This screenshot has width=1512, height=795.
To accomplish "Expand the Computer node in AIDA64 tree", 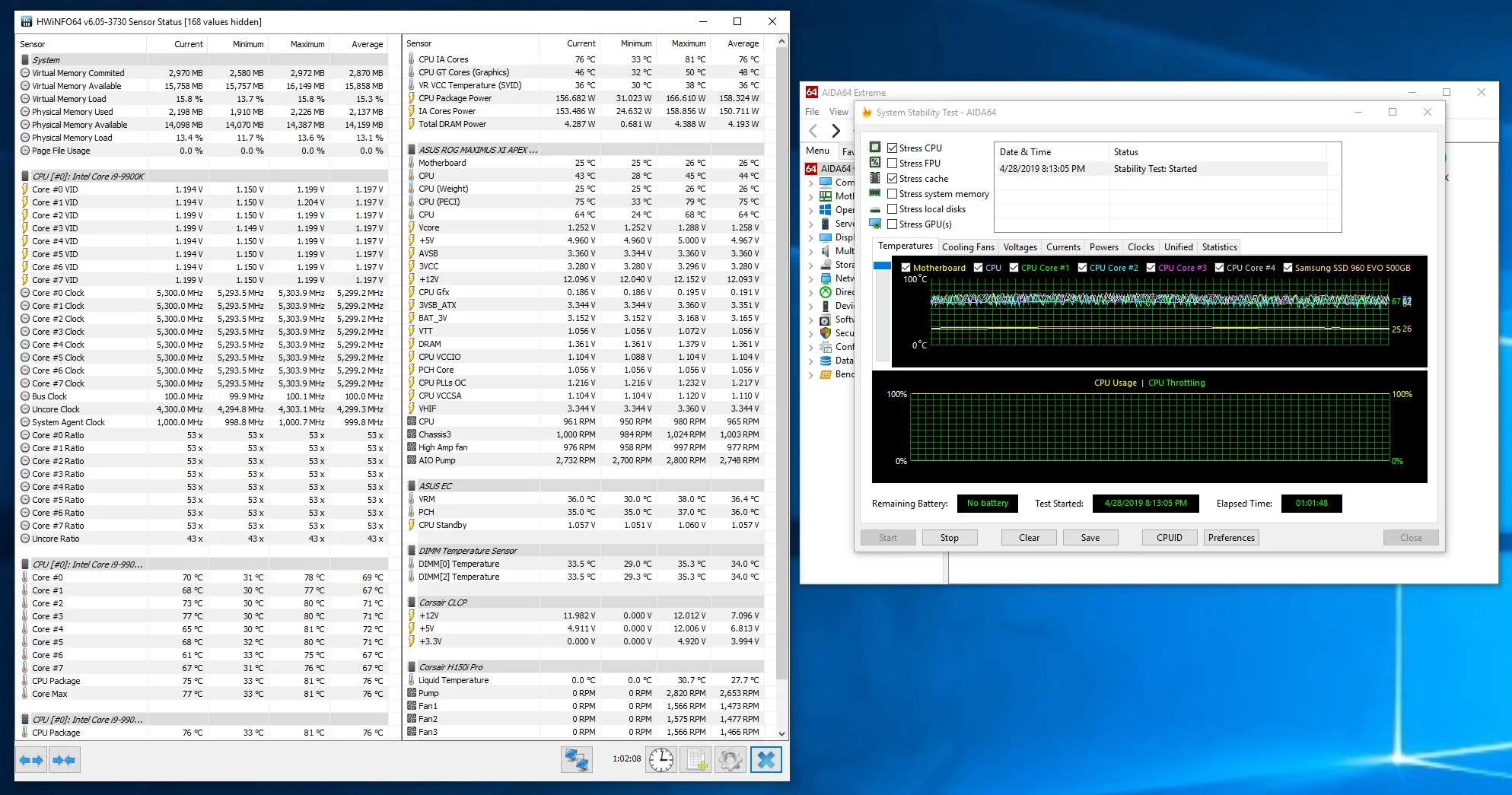I will pyautogui.click(x=810, y=183).
